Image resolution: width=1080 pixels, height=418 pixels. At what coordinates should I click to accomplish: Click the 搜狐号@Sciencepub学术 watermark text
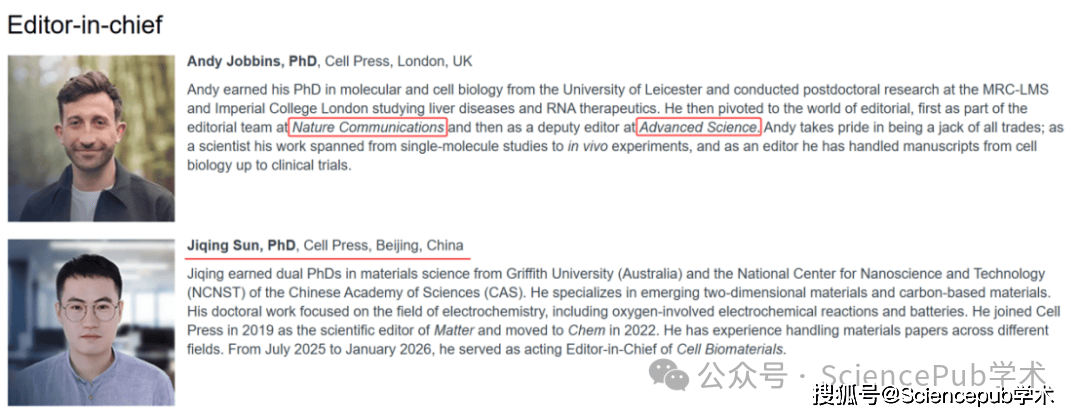[933, 396]
